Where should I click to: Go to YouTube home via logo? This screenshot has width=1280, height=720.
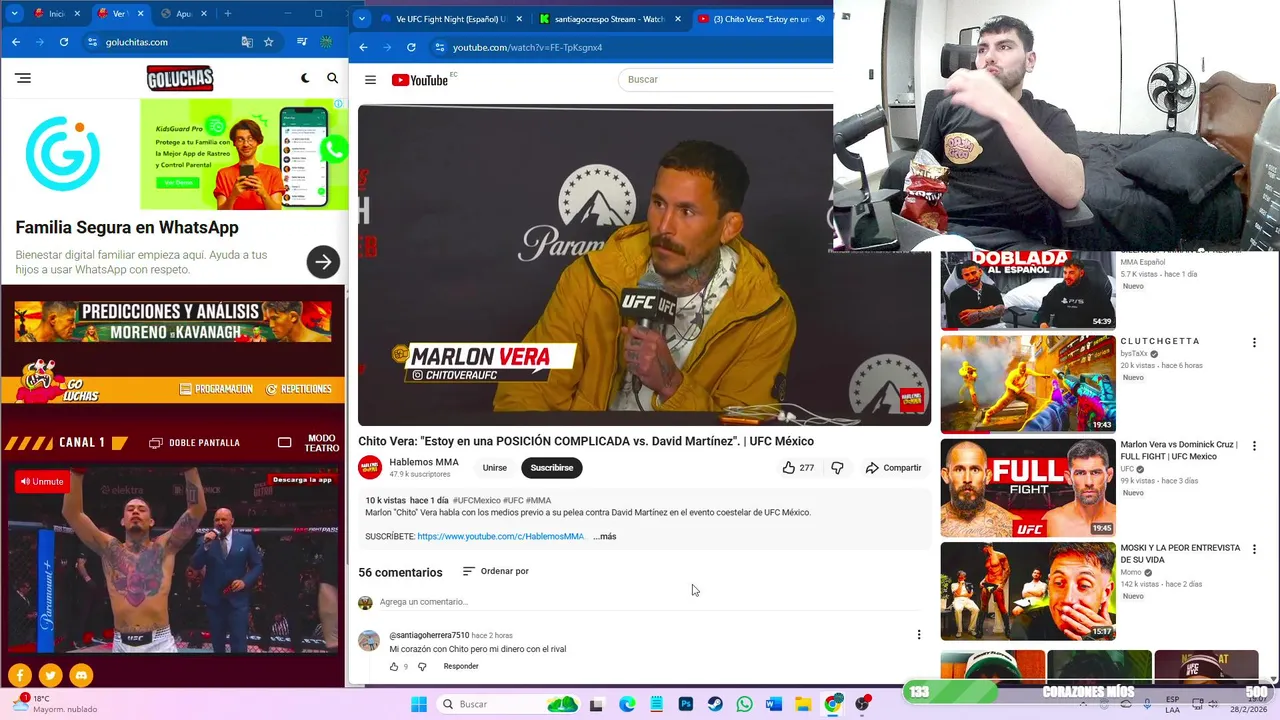tap(420, 80)
